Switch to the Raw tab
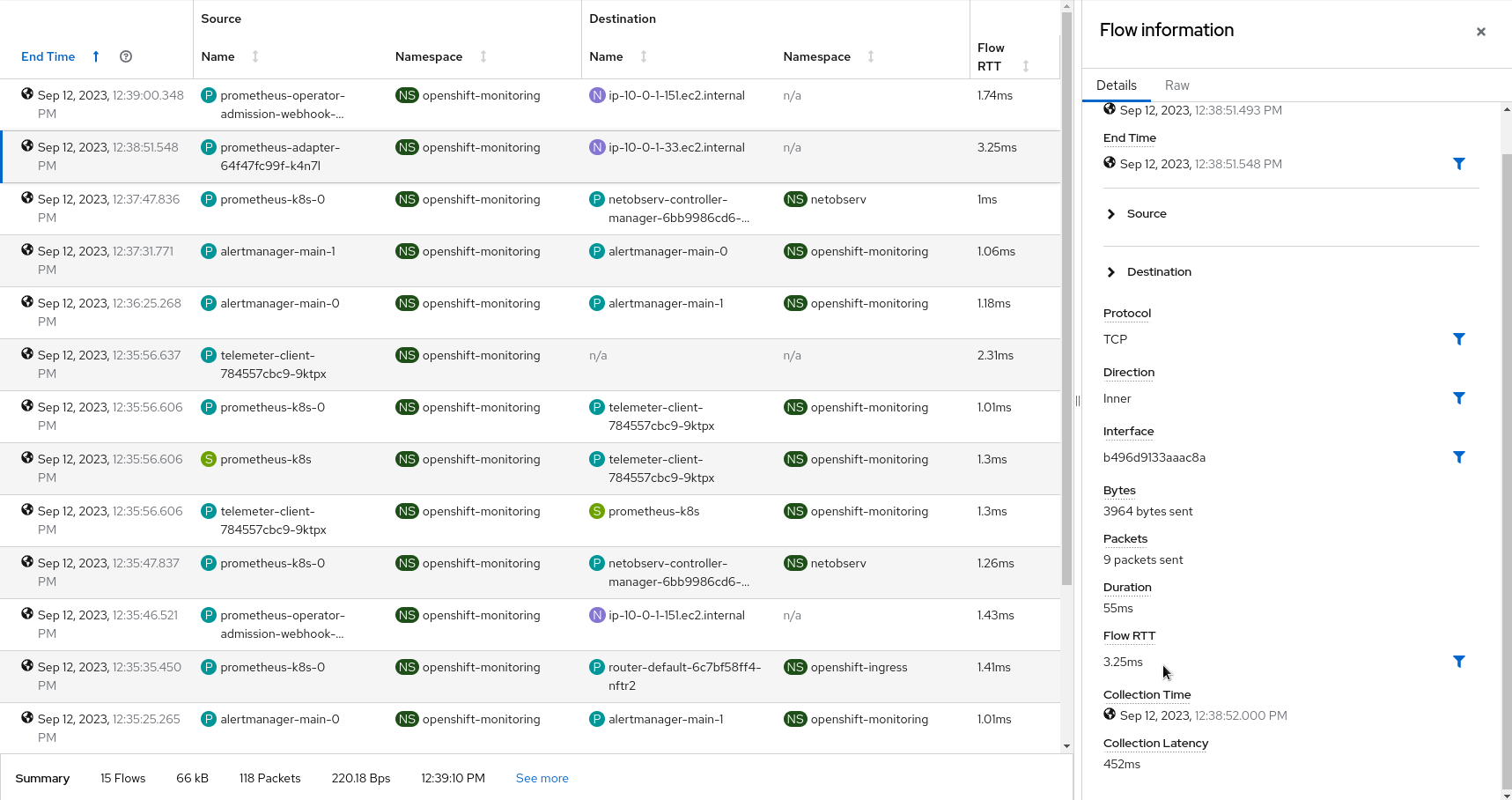The width and height of the screenshot is (1512, 800). click(x=1176, y=85)
